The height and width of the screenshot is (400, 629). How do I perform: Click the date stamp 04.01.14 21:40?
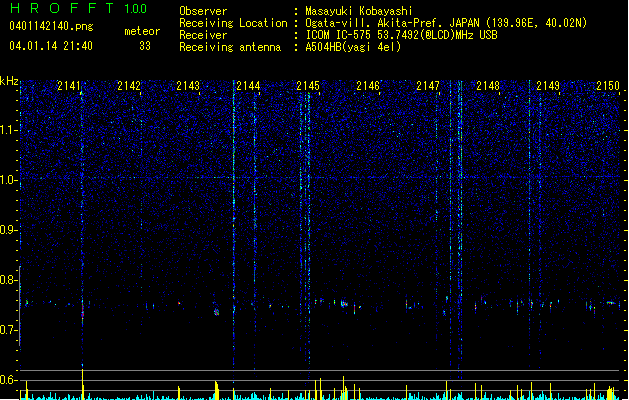pyautogui.click(x=51, y=46)
